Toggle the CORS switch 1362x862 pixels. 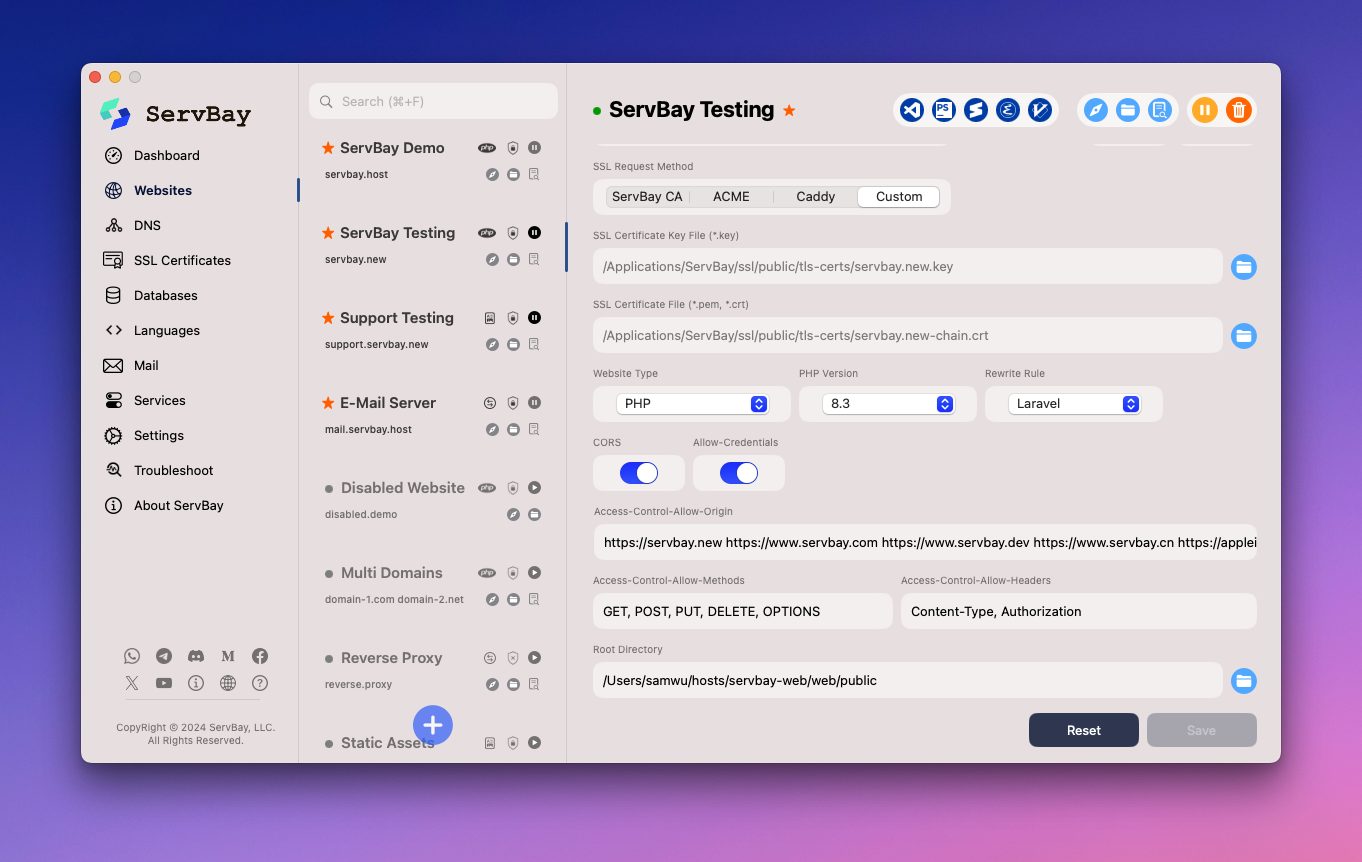coord(639,473)
